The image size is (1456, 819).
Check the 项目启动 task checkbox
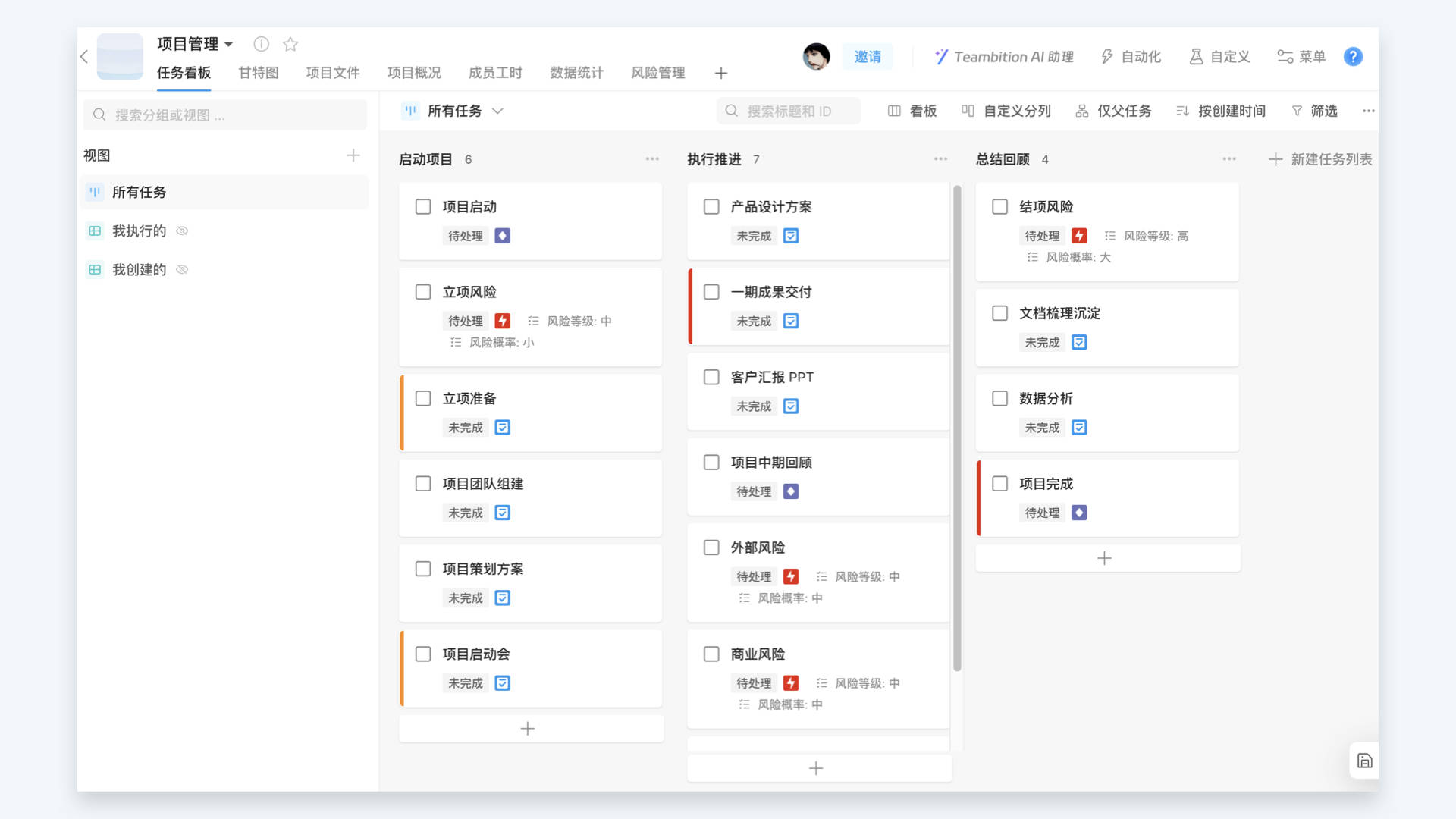pyautogui.click(x=423, y=206)
